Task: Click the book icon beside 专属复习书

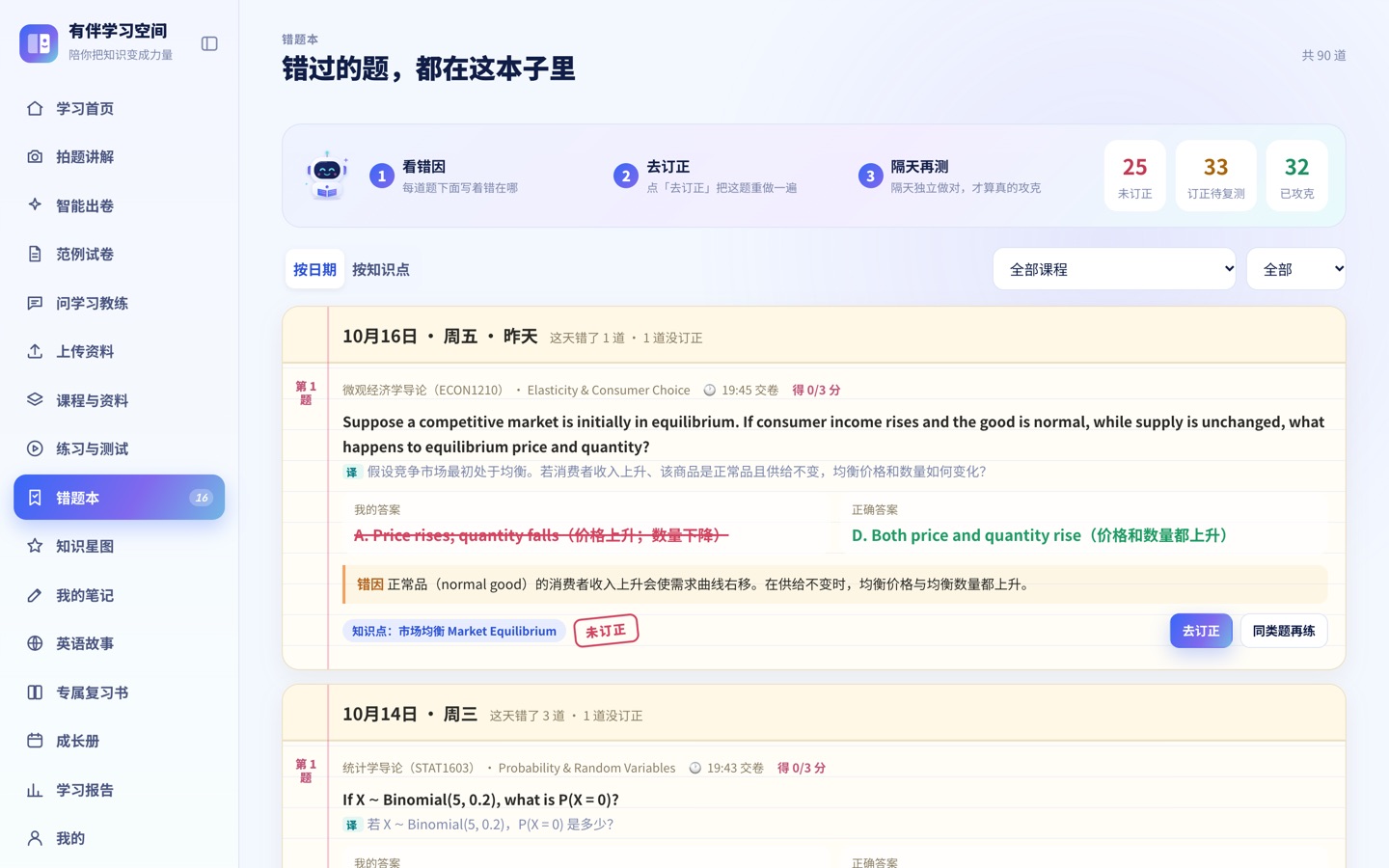Action: (x=35, y=692)
